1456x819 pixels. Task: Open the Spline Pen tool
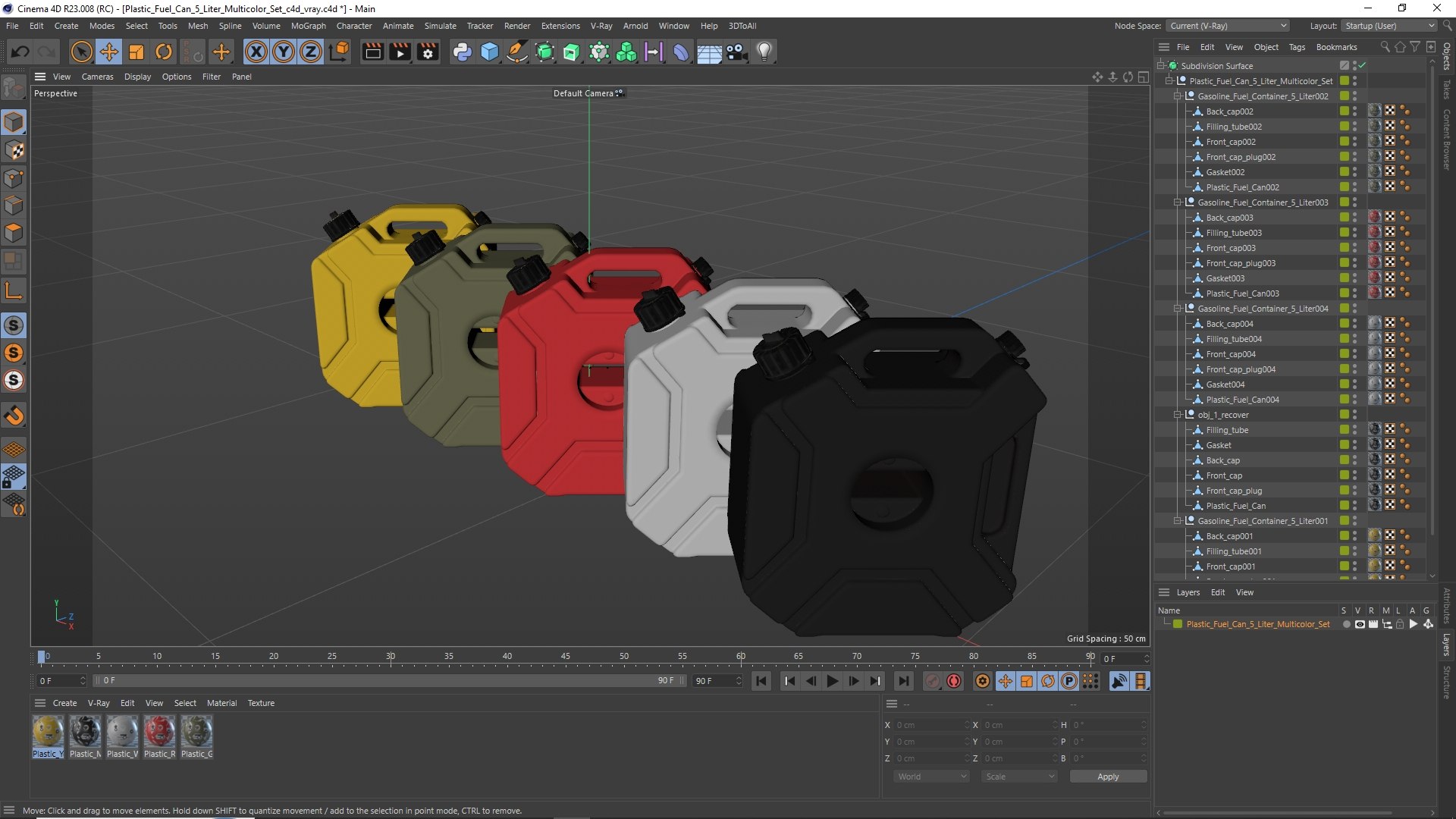pyautogui.click(x=517, y=52)
